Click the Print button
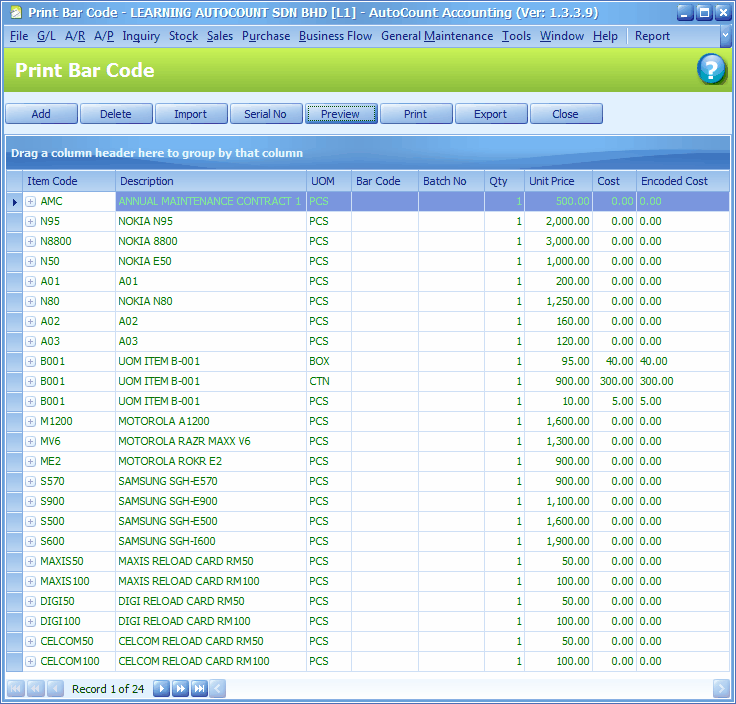The height and width of the screenshot is (704, 736). tap(416, 114)
